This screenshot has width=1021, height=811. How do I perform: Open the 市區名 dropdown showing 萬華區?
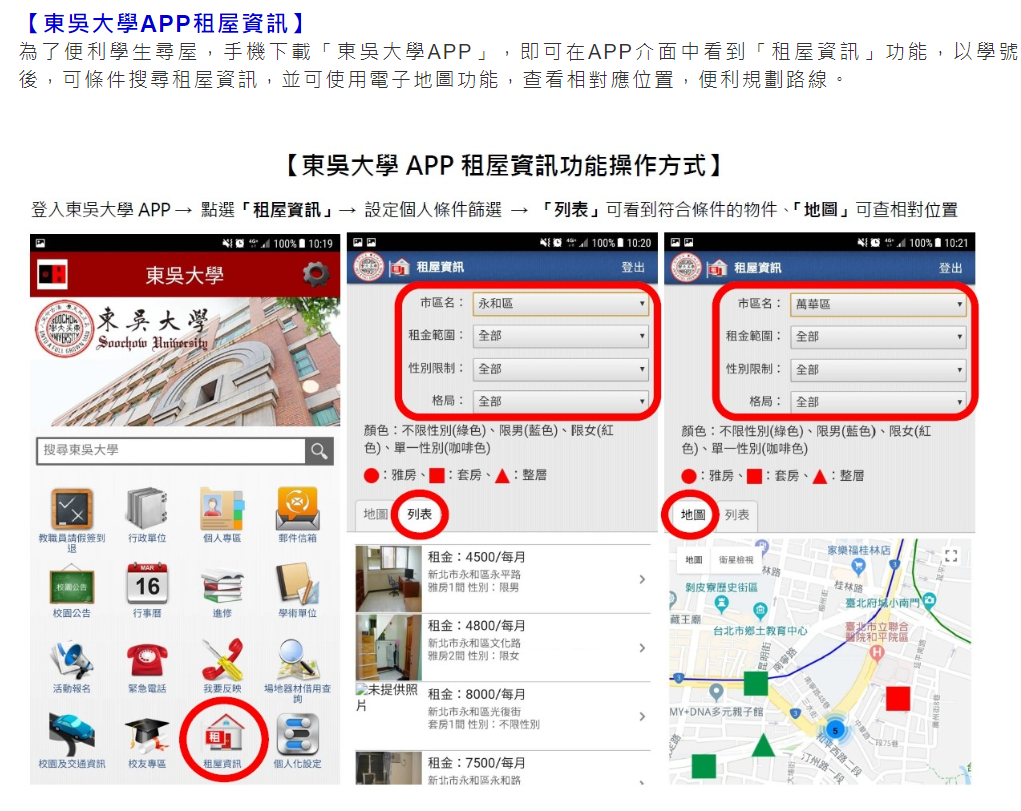(x=878, y=304)
